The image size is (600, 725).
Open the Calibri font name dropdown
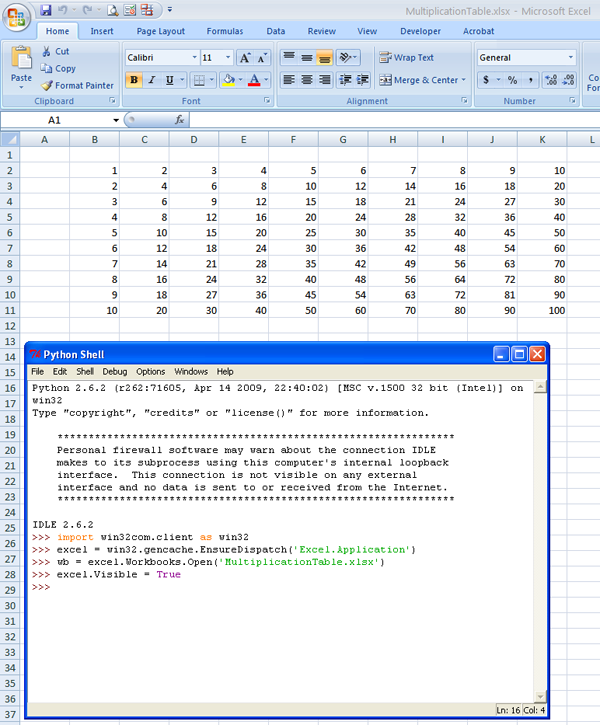pos(195,57)
